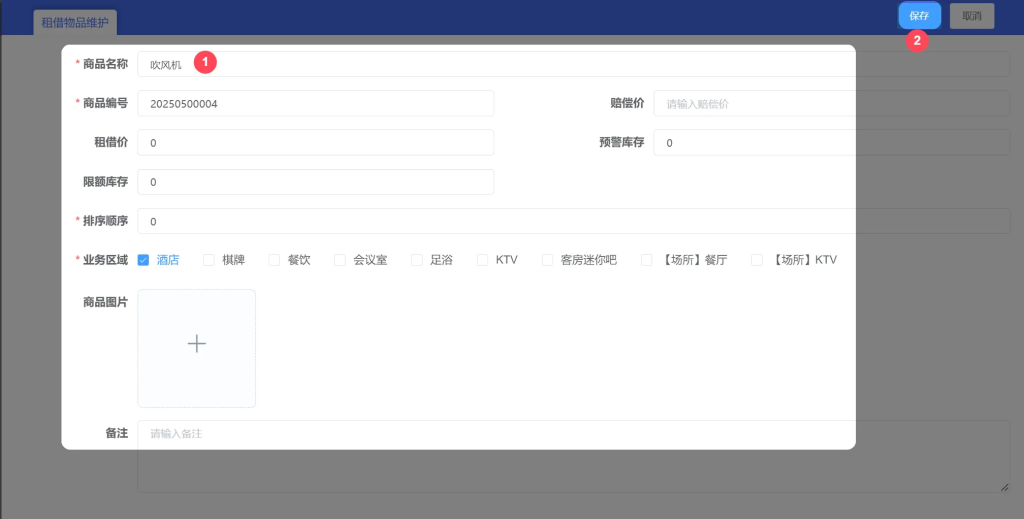Check the 【场所】餐厅 checkbox
The image size is (1024, 519).
[x=647, y=260]
